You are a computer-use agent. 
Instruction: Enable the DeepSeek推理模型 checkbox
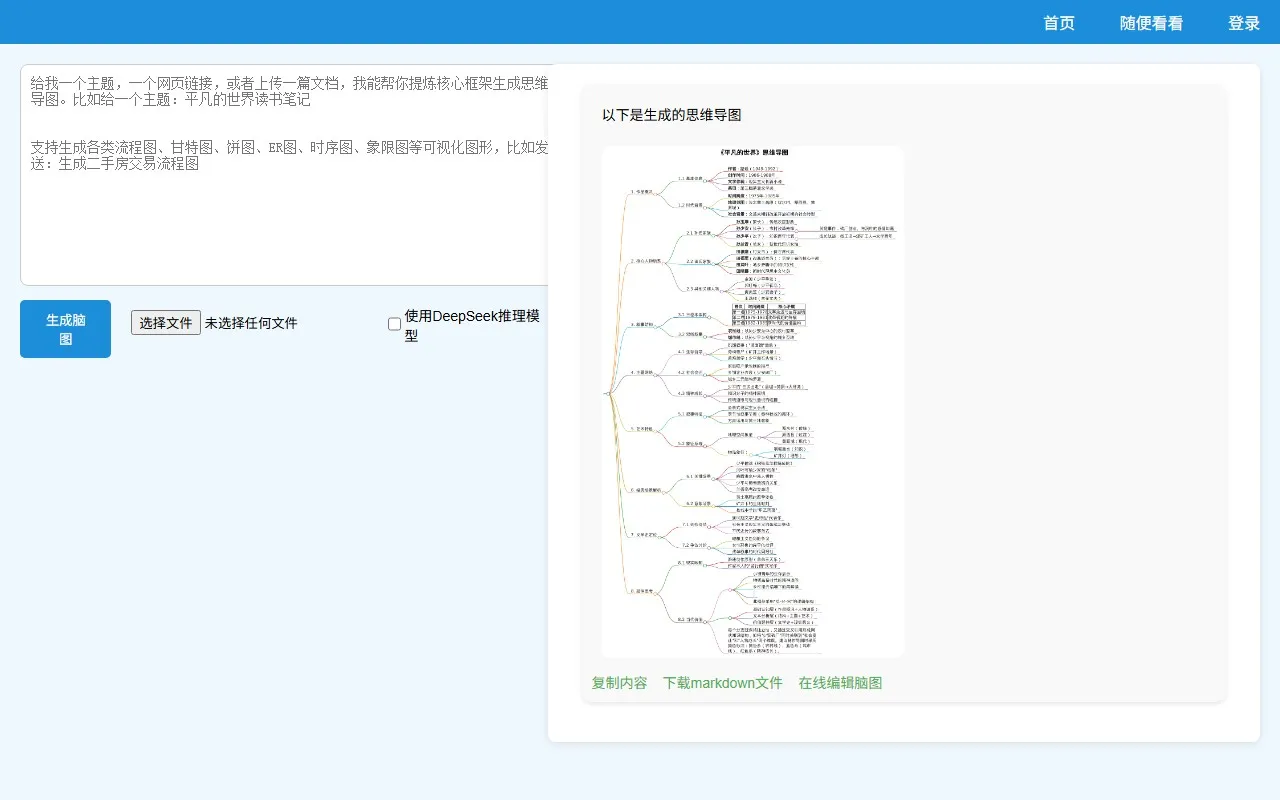394,324
